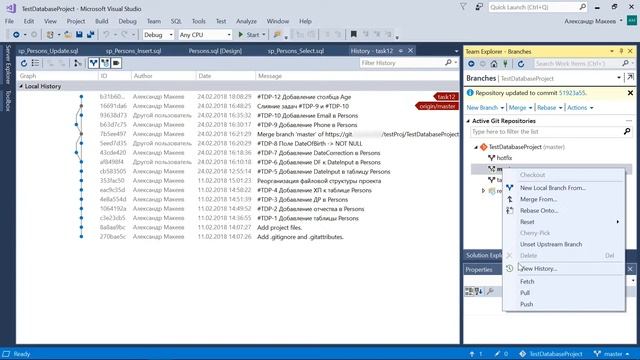This screenshot has width=640, height=360.
Task: Click the bookmark icon in main toolbar
Action: click(x=354, y=35)
